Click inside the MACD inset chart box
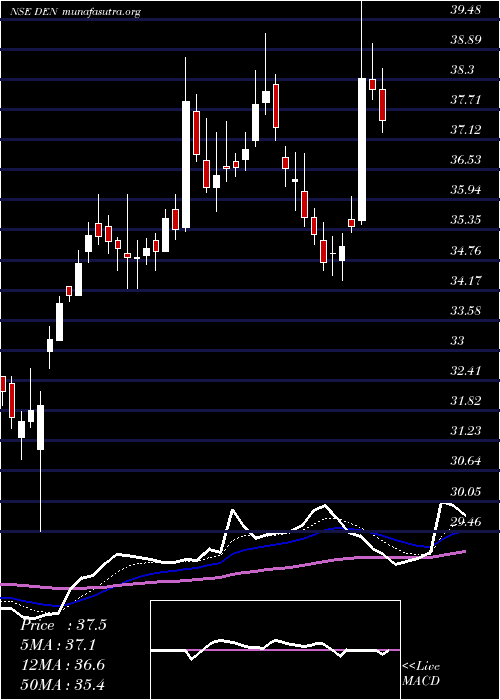The height and width of the screenshot is (700, 500). (275, 650)
